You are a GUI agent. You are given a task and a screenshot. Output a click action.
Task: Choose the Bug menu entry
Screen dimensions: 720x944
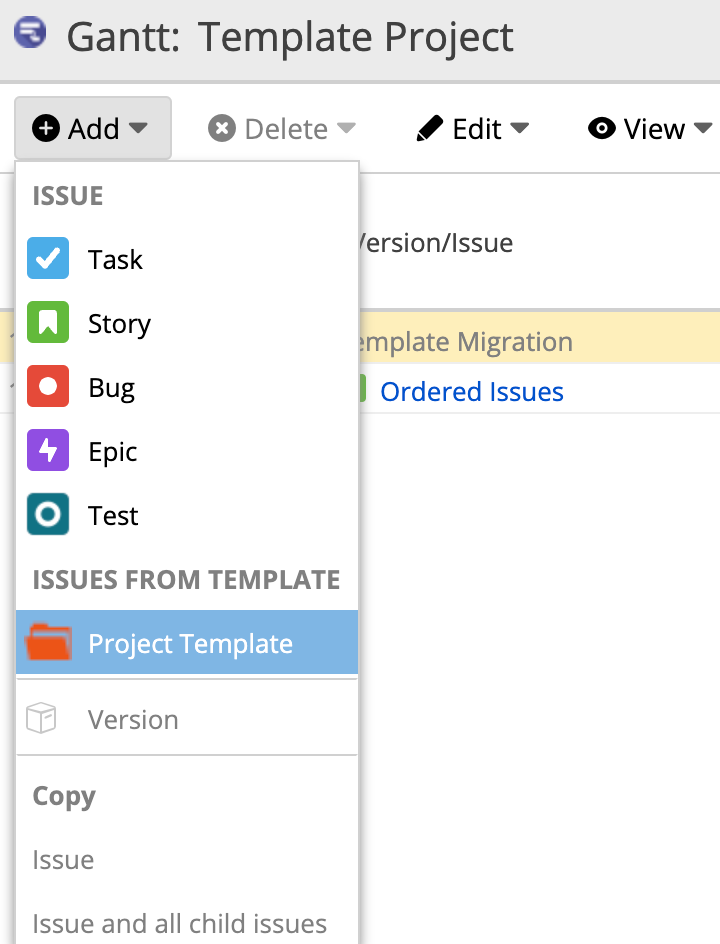[x=111, y=388]
